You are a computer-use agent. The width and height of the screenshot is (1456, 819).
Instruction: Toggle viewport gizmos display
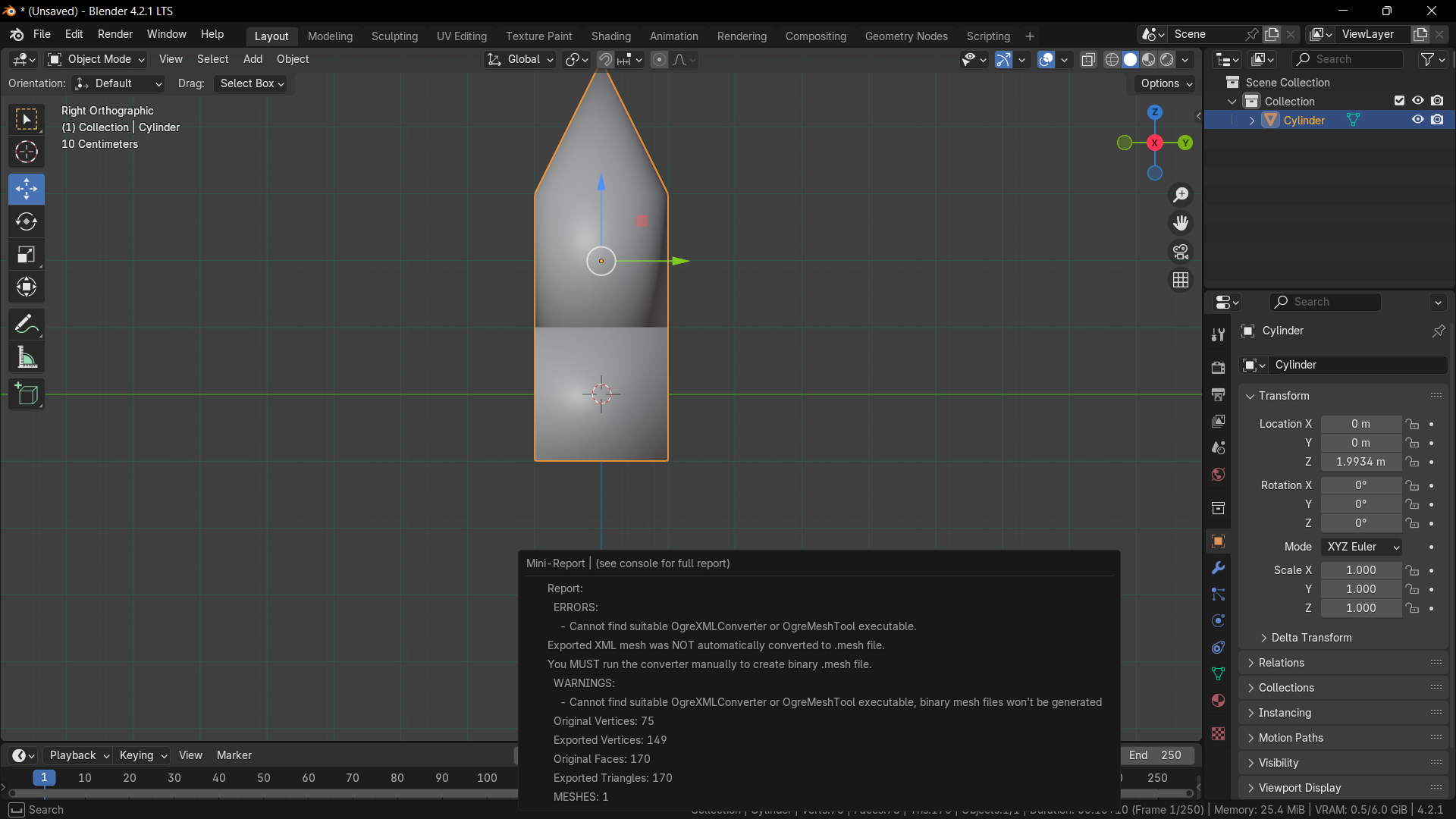(x=1003, y=59)
